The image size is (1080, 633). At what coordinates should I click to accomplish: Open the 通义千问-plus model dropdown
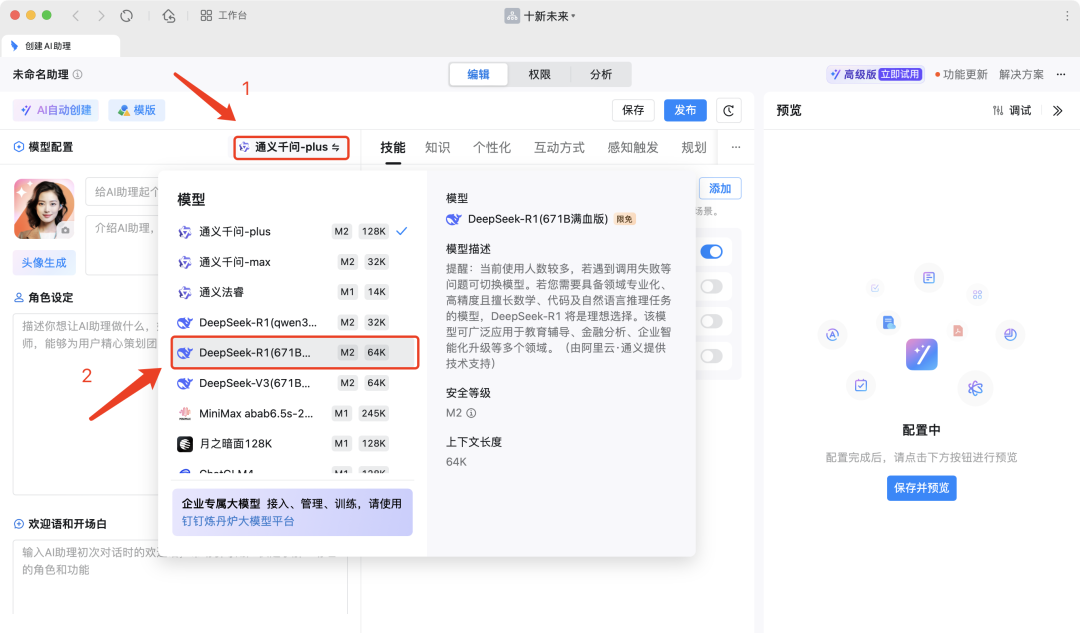291,147
